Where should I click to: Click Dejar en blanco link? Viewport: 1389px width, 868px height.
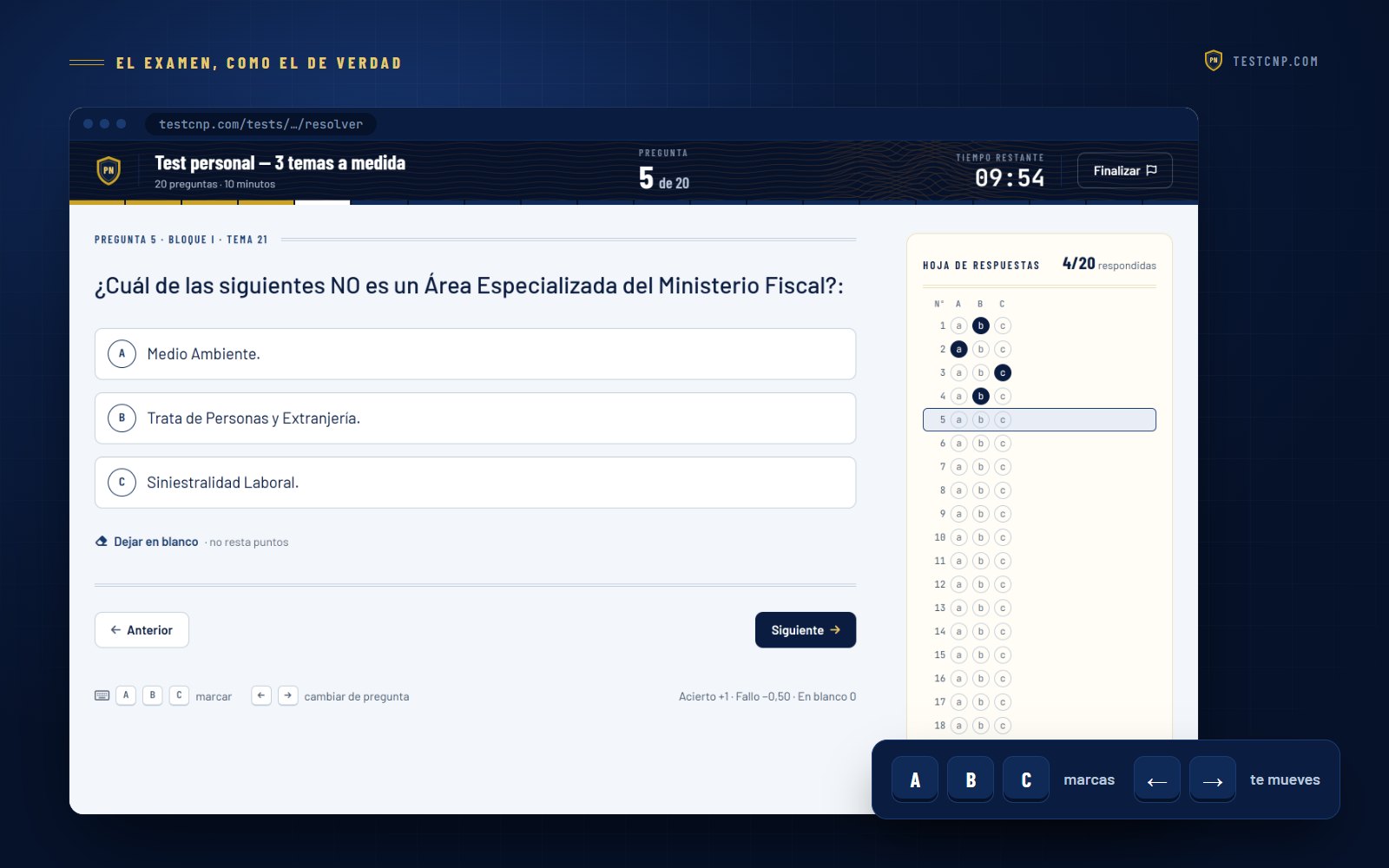tap(156, 542)
